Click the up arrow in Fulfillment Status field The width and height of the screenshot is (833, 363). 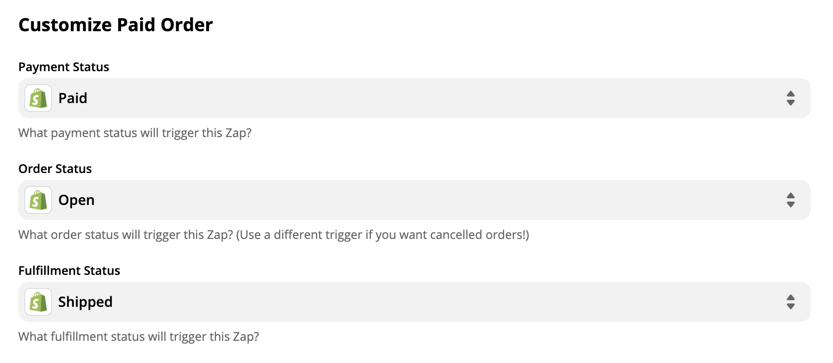pos(790,298)
